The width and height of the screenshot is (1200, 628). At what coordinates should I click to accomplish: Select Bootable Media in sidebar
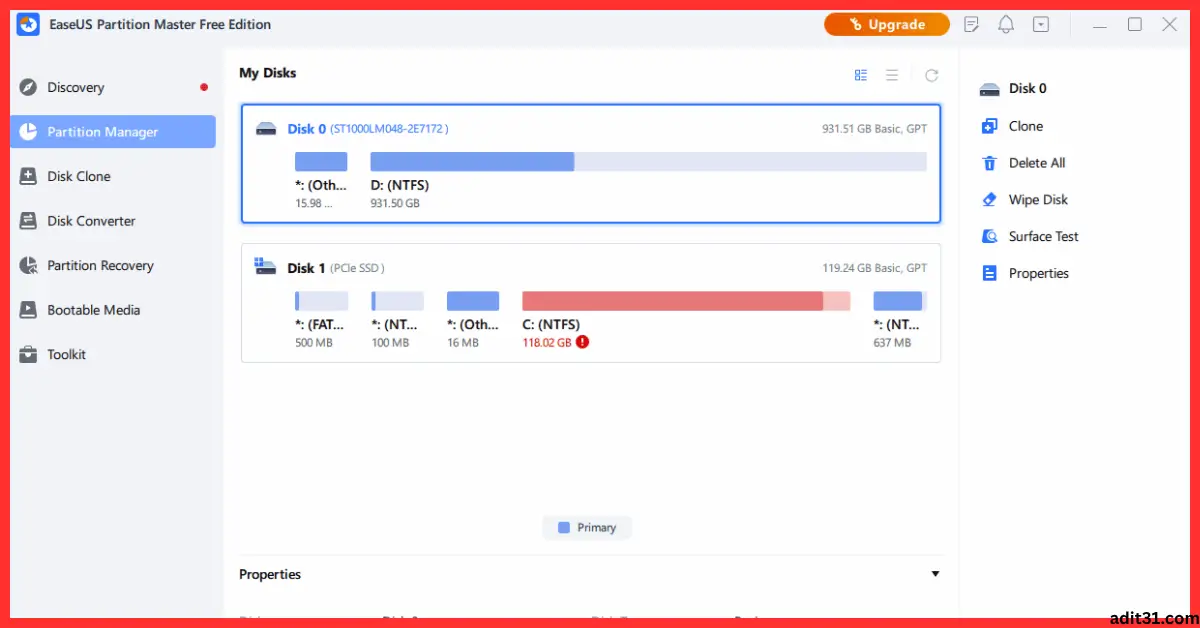112,310
